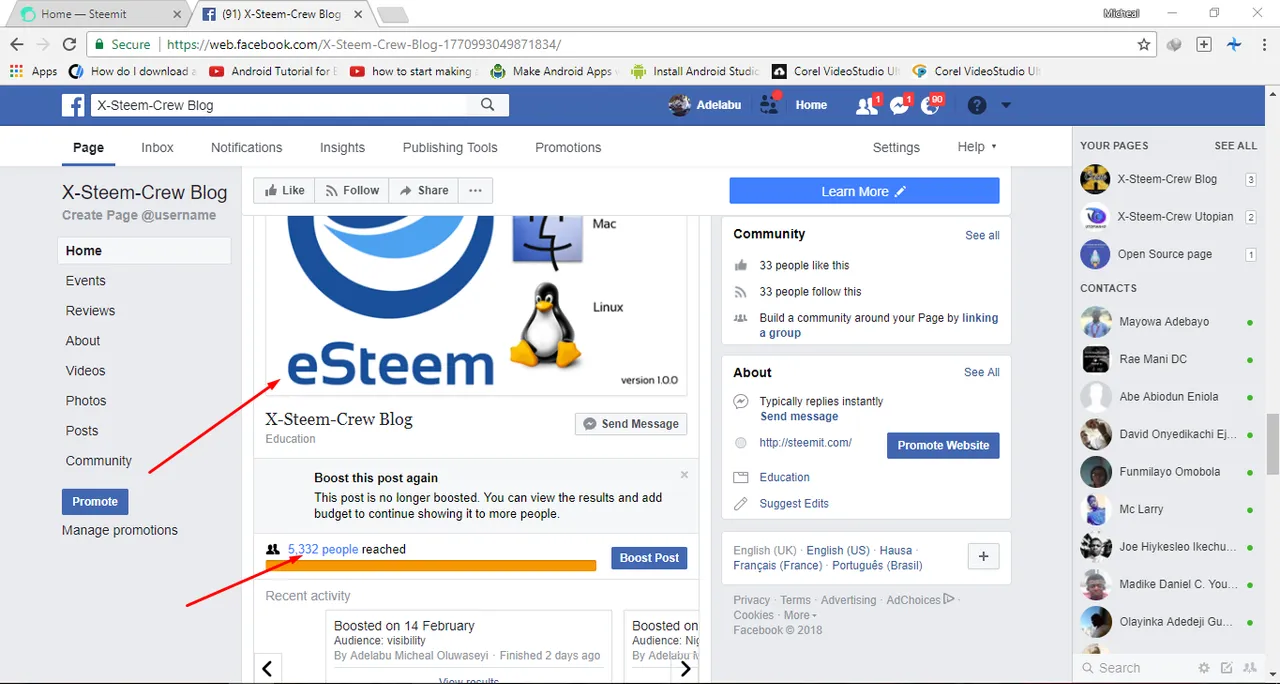
Task: Open page Settings
Action: point(896,147)
